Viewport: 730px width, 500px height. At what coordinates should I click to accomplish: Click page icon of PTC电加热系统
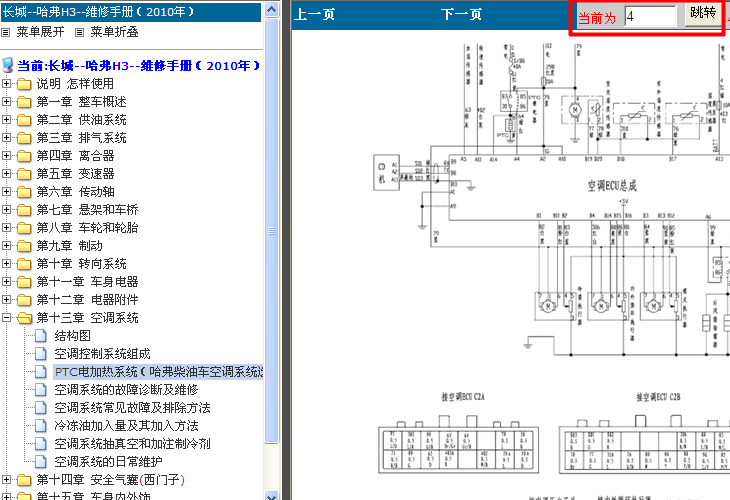(41, 372)
